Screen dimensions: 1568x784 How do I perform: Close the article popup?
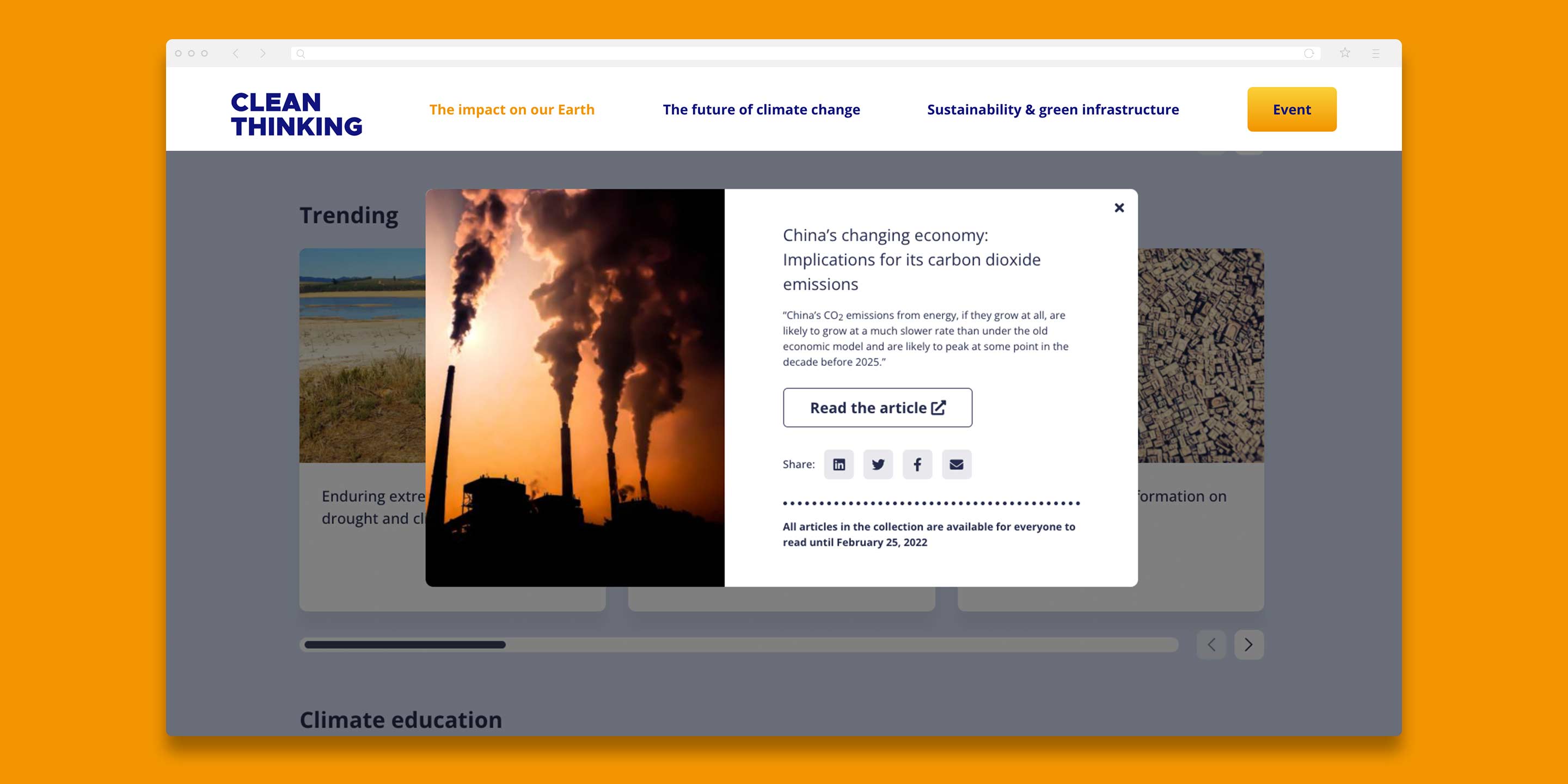pos(1119,208)
